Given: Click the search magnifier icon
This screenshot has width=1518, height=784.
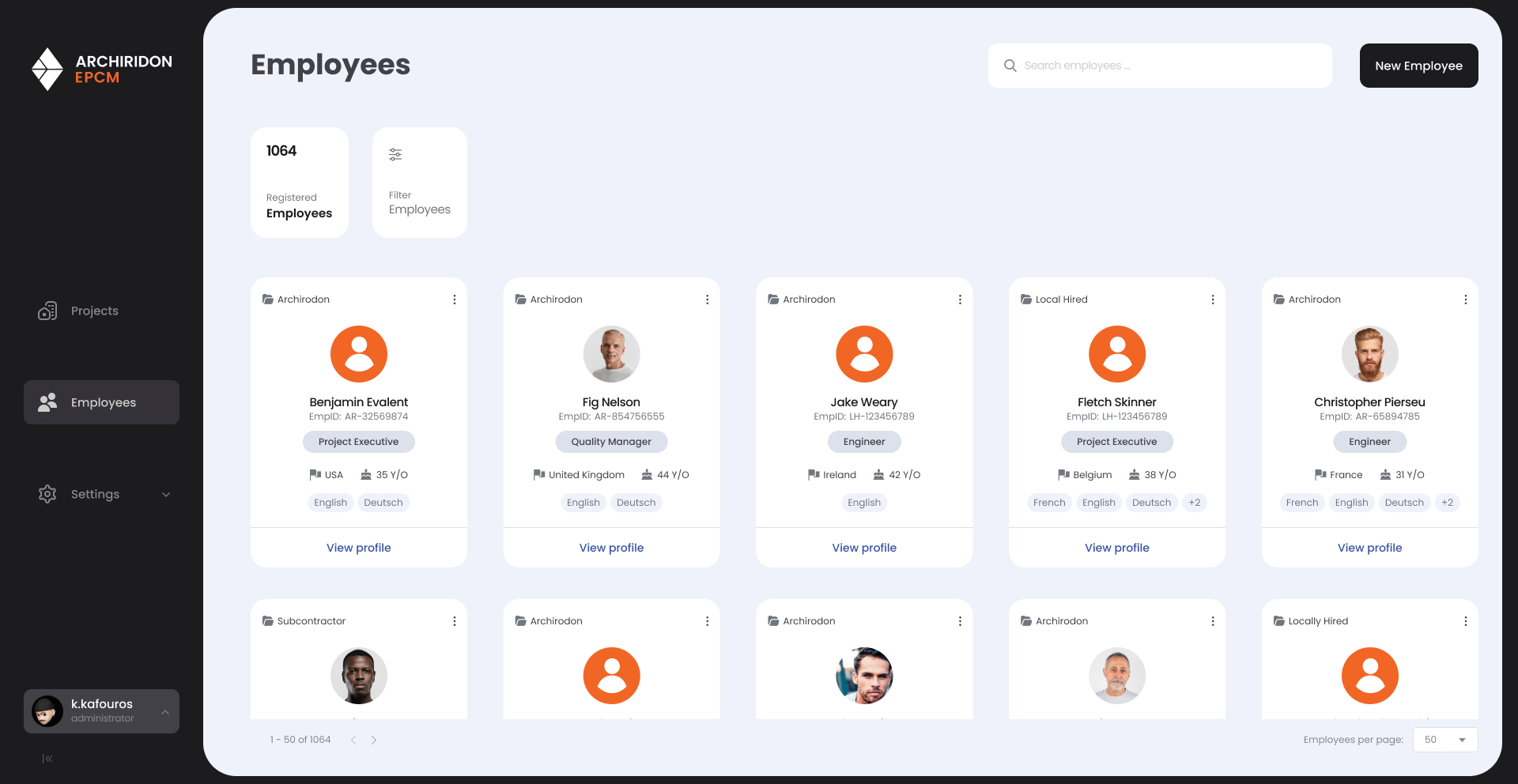Looking at the screenshot, I should pyautogui.click(x=1010, y=66).
